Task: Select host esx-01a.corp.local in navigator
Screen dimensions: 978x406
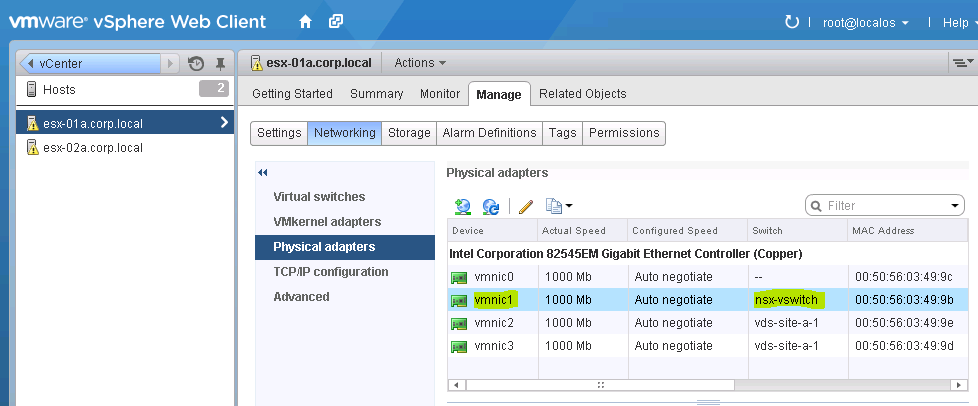Action: (x=125, y=123)
